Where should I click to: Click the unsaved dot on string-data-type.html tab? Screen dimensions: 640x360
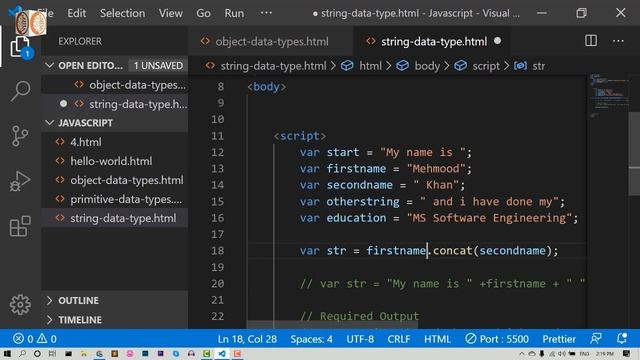pyautogui.click(x=497, y=41)
